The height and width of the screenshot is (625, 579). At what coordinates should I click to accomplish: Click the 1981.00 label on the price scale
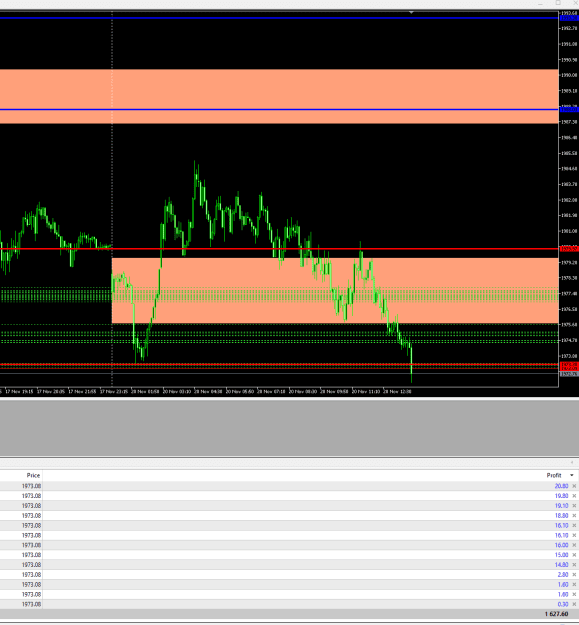click(x=569, y=231)
